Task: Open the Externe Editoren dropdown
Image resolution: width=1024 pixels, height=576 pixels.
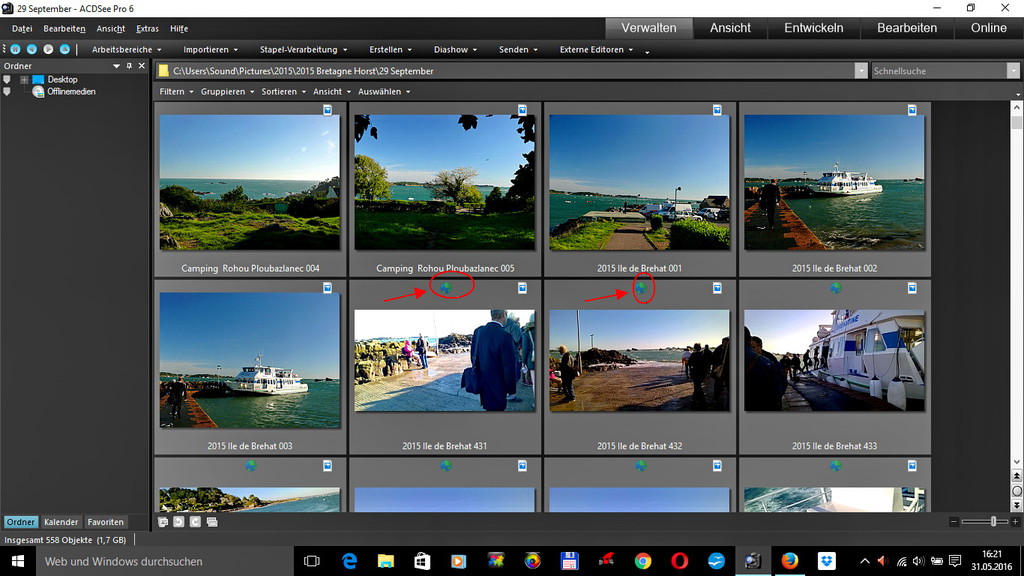Action: pyautogui.click(x=596, y=50)
